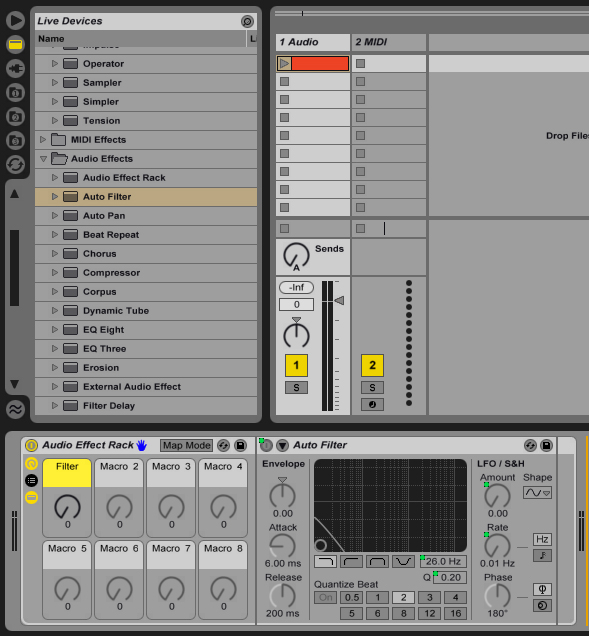The height and width of the screenshot is (636, 589).
Task: Toggle track 1 activator button
Action: click(296, 365)
